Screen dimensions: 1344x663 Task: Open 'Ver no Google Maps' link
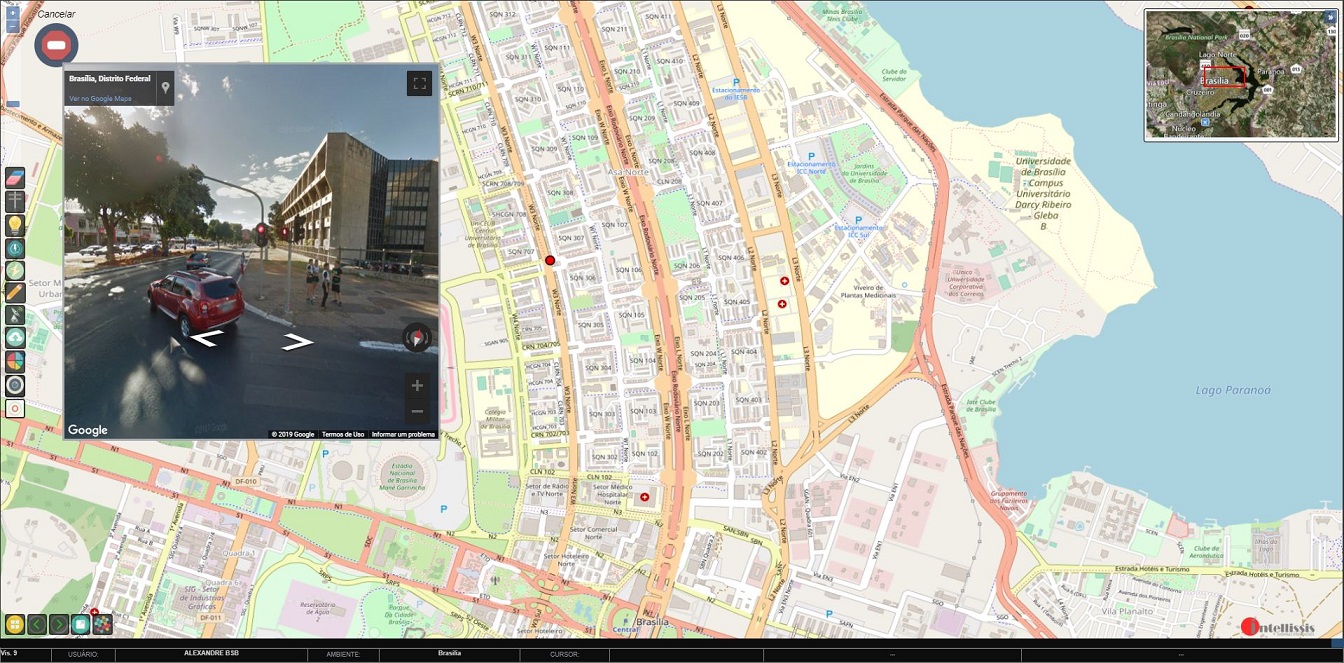(x=100, y=99)
